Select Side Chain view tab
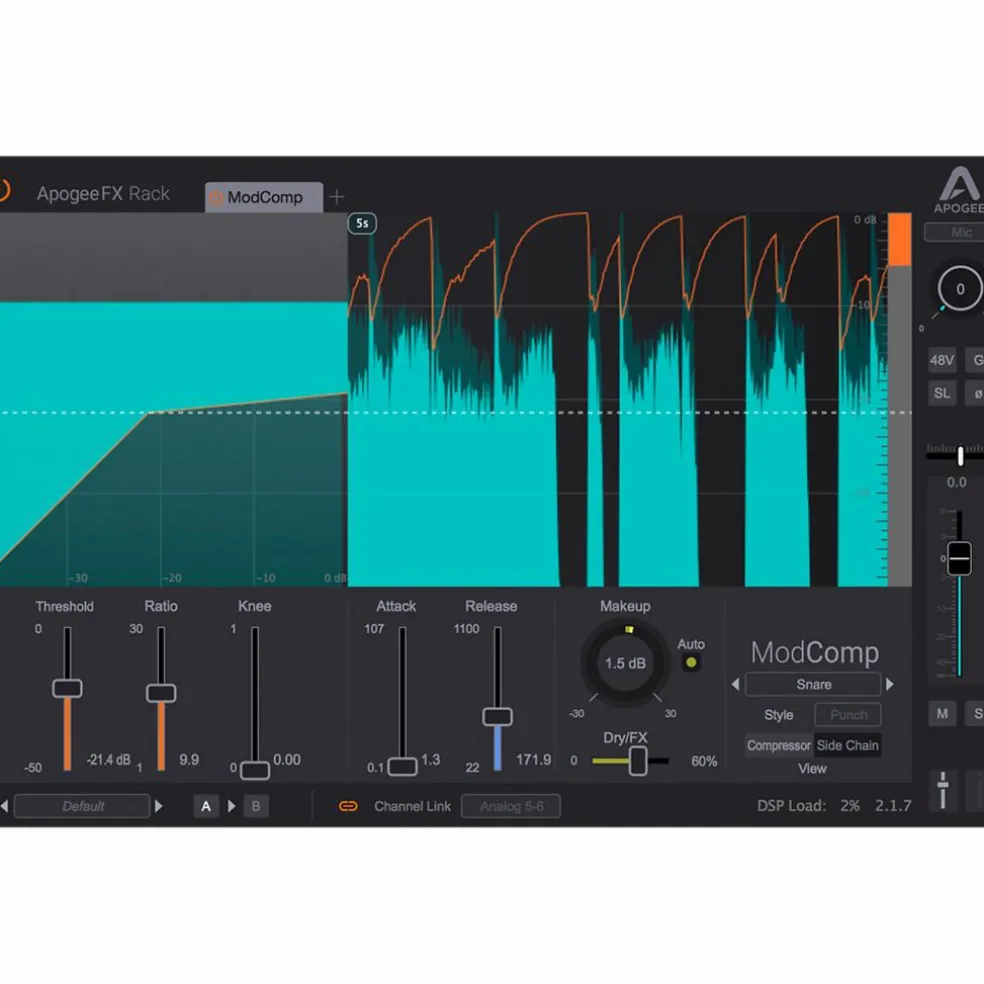This screenshot has height=984, width=984. [847, 746]
